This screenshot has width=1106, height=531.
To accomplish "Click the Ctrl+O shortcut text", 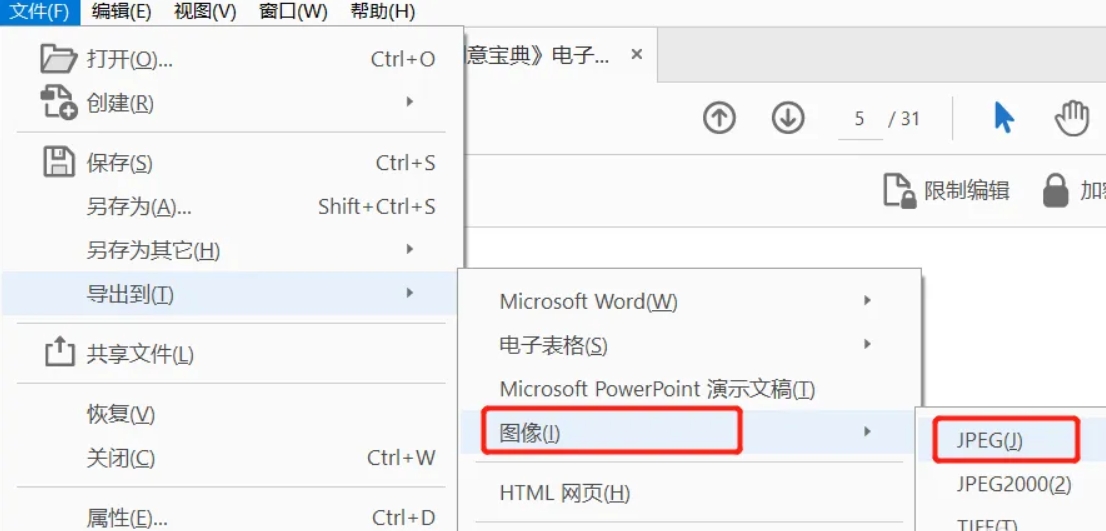I will click(x=403, y=60).
